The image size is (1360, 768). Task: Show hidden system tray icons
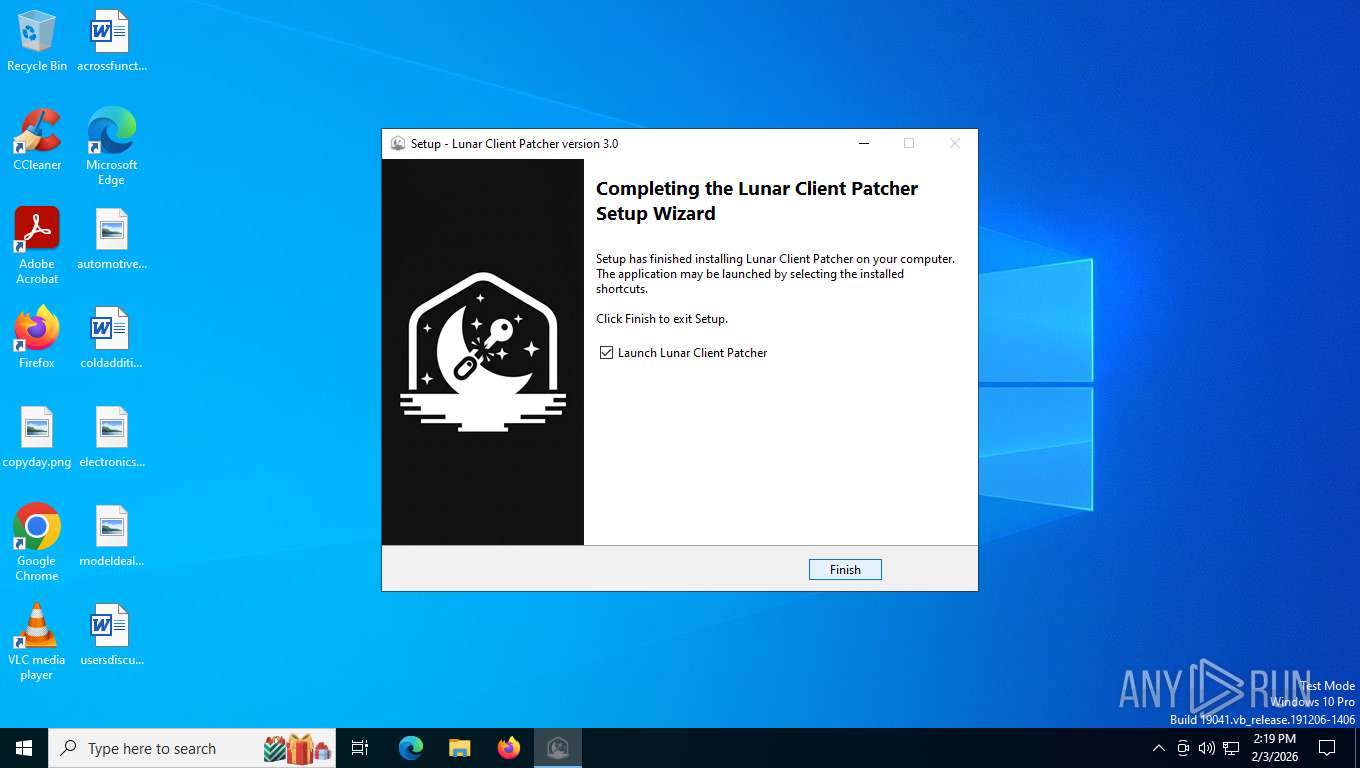coord(1159,748)
